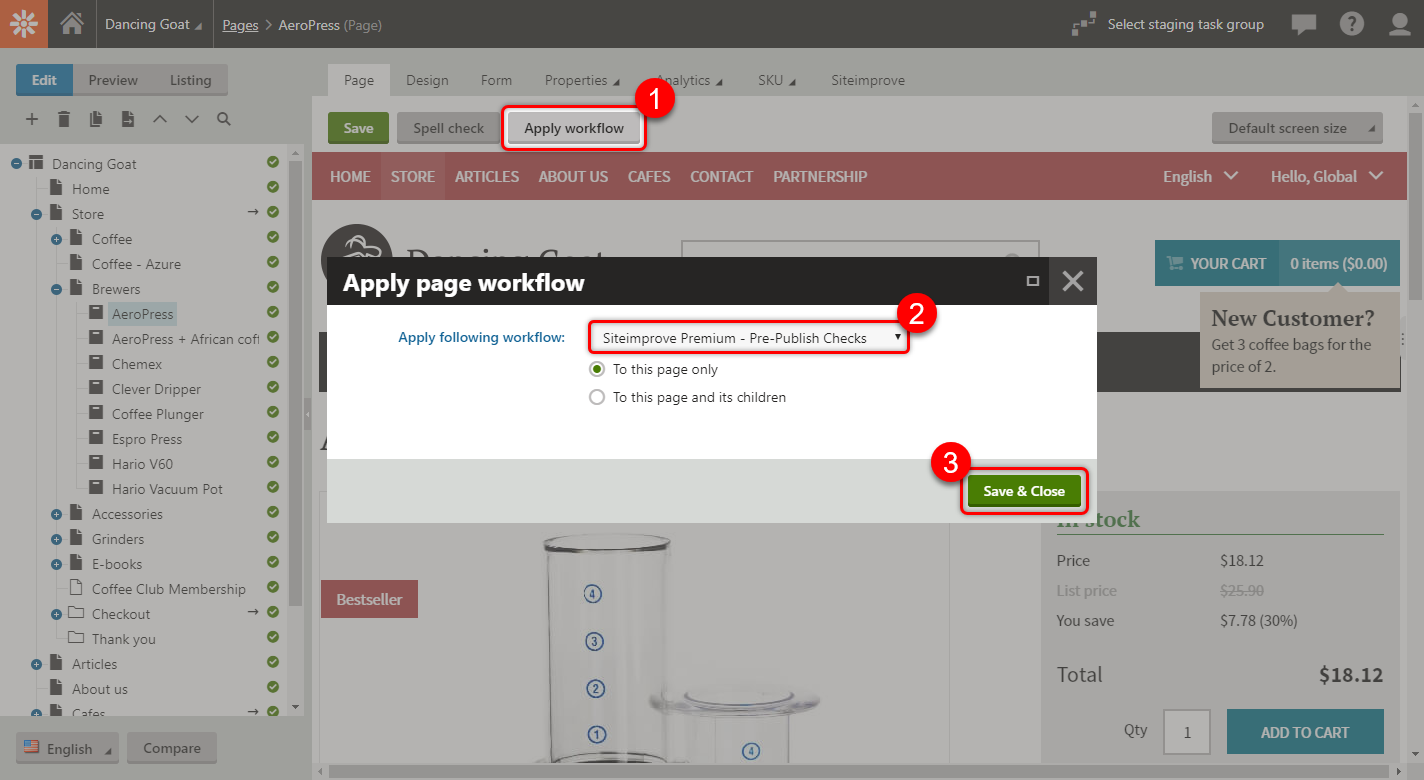Open the Default screen size dropdown
Screen dimensions: 1424x780
[x=1297, y=128]
